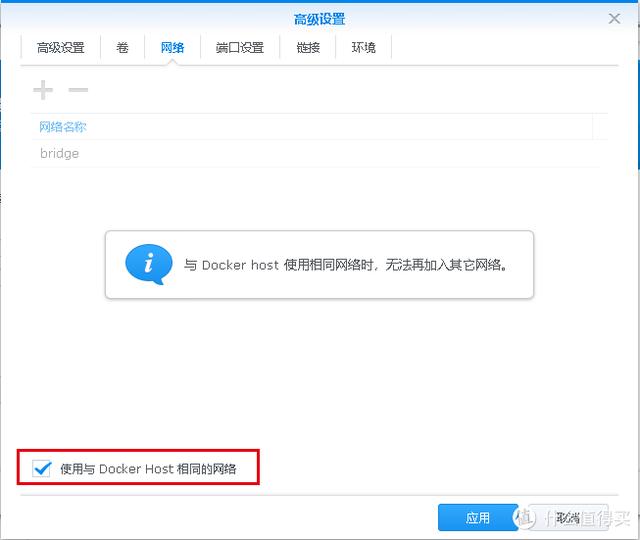Screen dimensions: 640x540
Task: Select the 网络 tab
Action: click(172, 48)
